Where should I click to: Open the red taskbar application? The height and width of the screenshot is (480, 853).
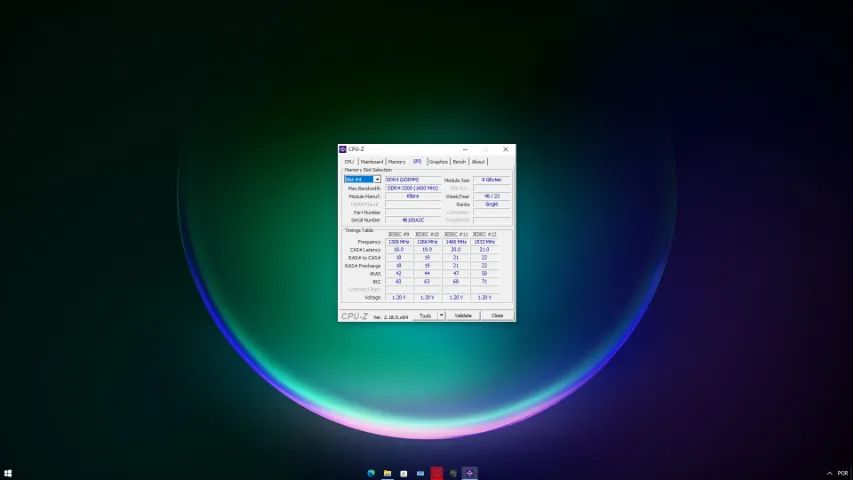437,473
